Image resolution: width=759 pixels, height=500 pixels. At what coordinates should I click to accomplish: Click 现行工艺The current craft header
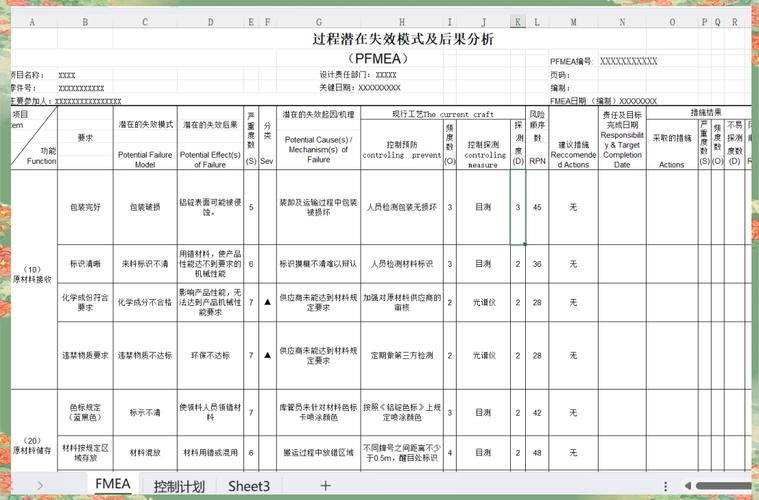coord(442,114)
